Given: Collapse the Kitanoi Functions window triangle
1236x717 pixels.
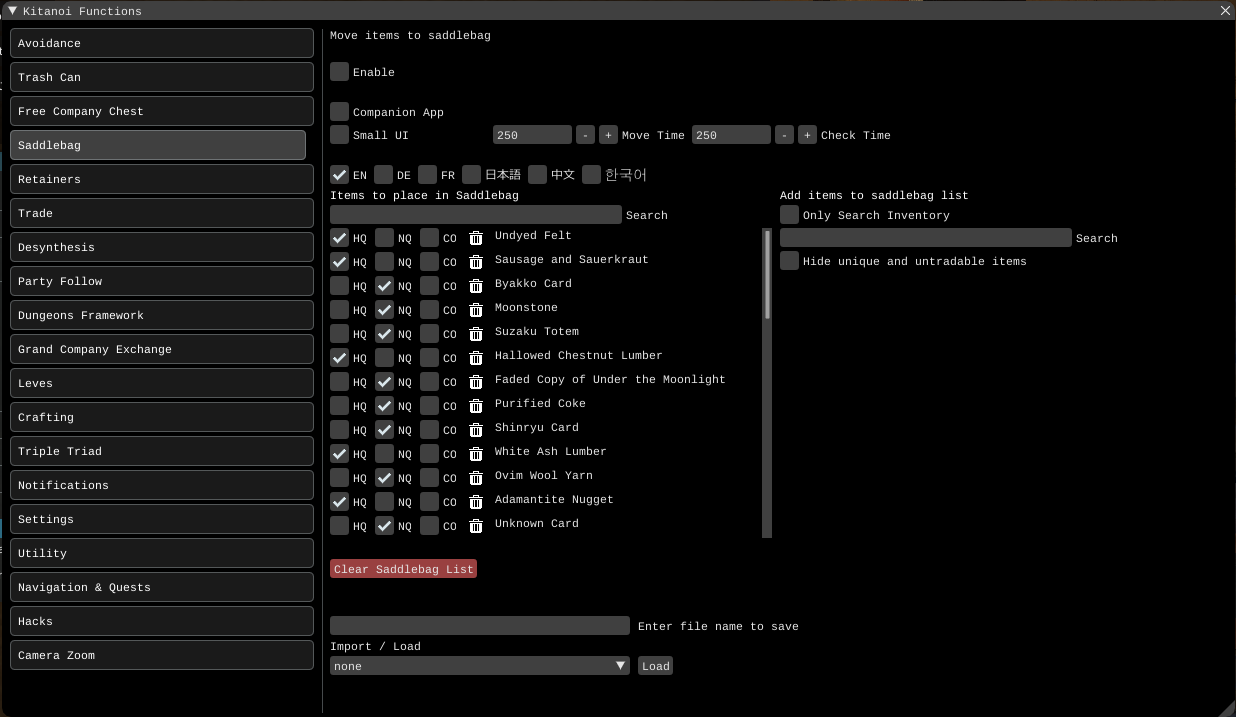Looking at the screenshot, I should (x=12, y=11).
